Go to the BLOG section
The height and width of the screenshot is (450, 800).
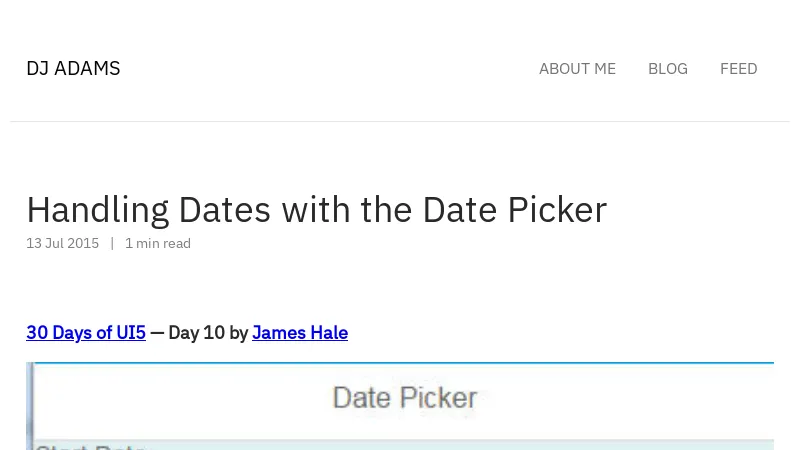click(x=667, y=69)
